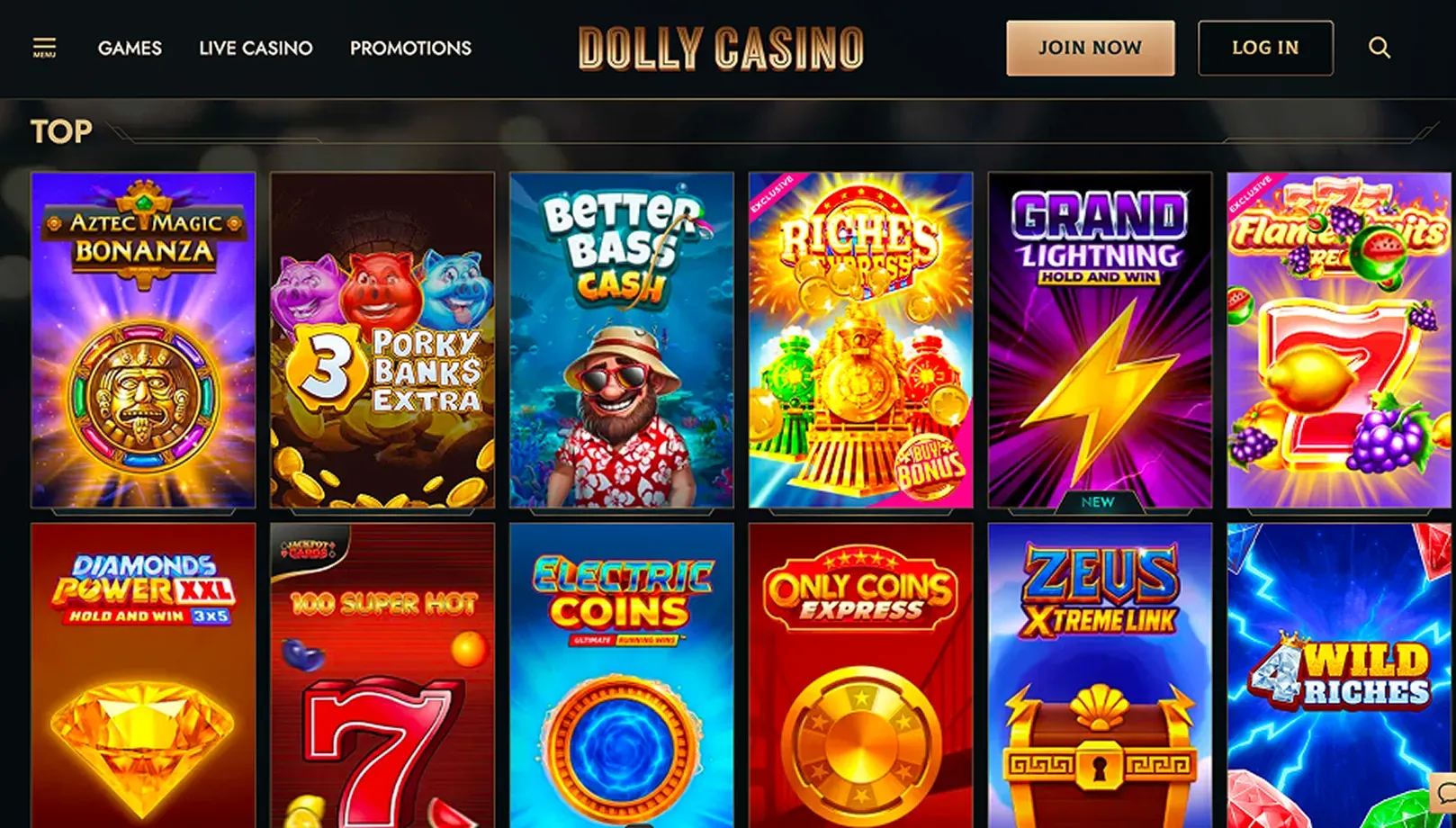This screenshot has width=1456, height=828.
Task: Select Zeus Xtreme Link game
Action: [1101, 675]
